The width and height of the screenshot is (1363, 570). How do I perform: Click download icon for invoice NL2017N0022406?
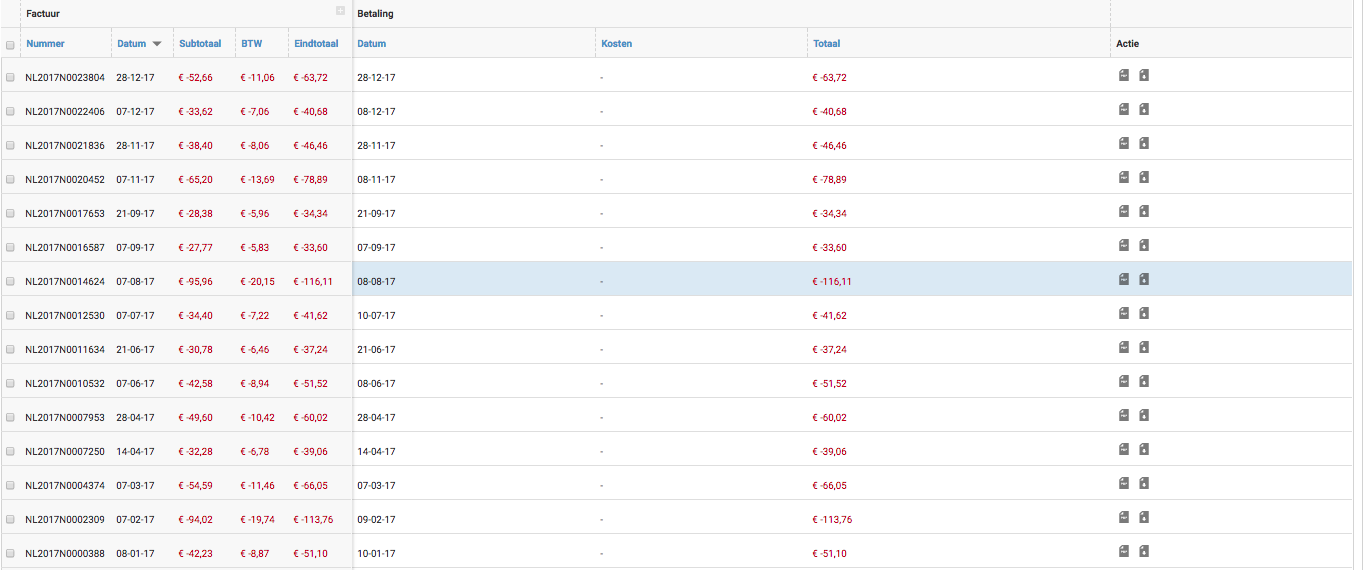pyautogui.click(x=1144, y=109)
